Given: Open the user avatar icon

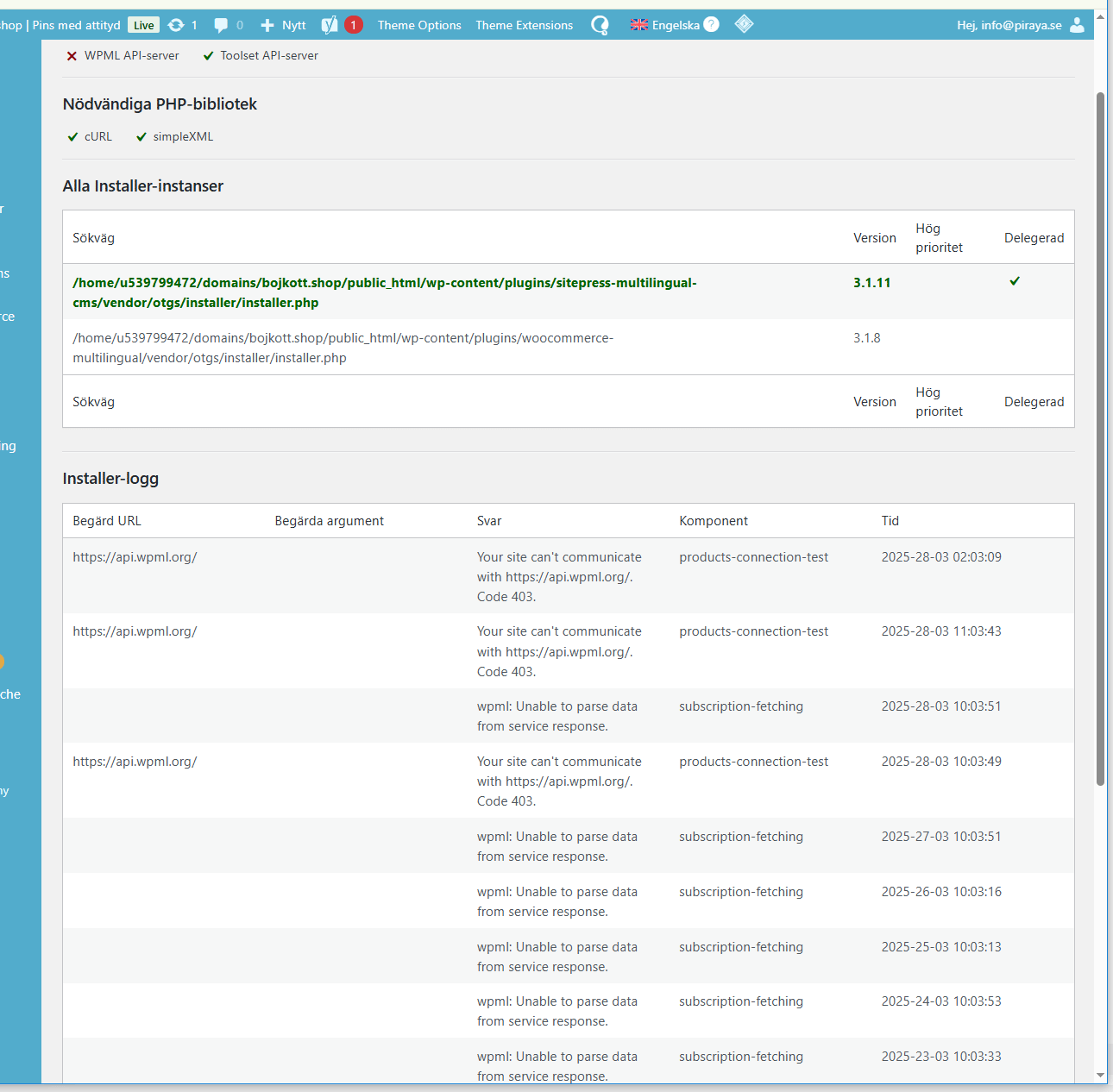Looking at the screenshot, I should tap(1077, 25).
